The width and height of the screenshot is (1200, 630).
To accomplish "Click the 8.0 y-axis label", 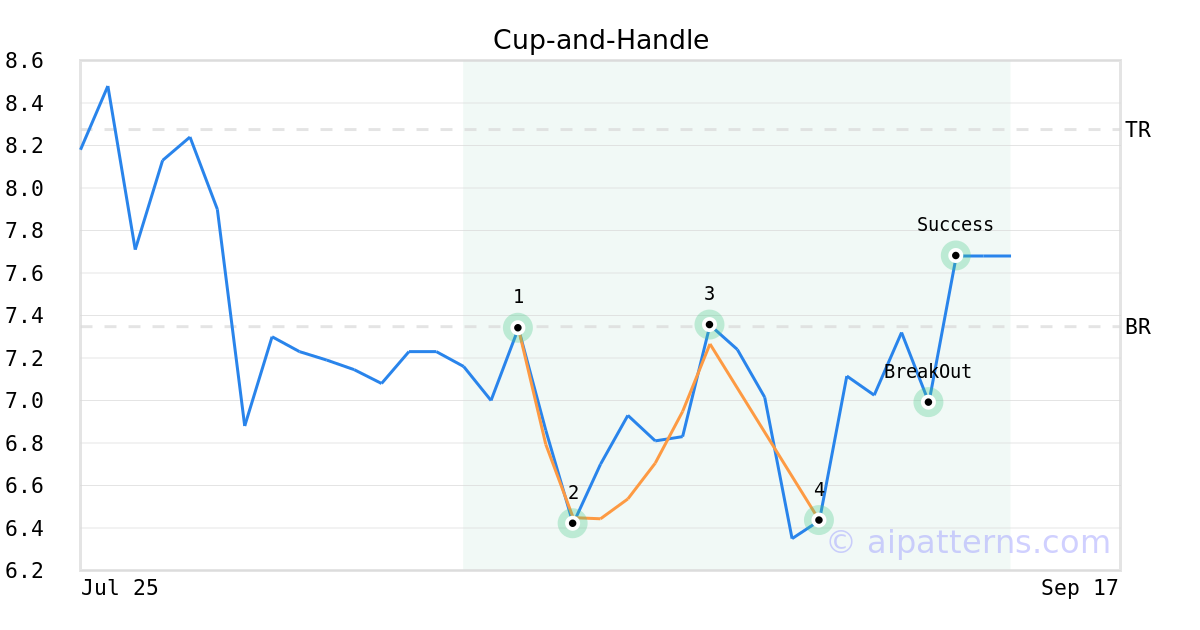I will [24, 188].
